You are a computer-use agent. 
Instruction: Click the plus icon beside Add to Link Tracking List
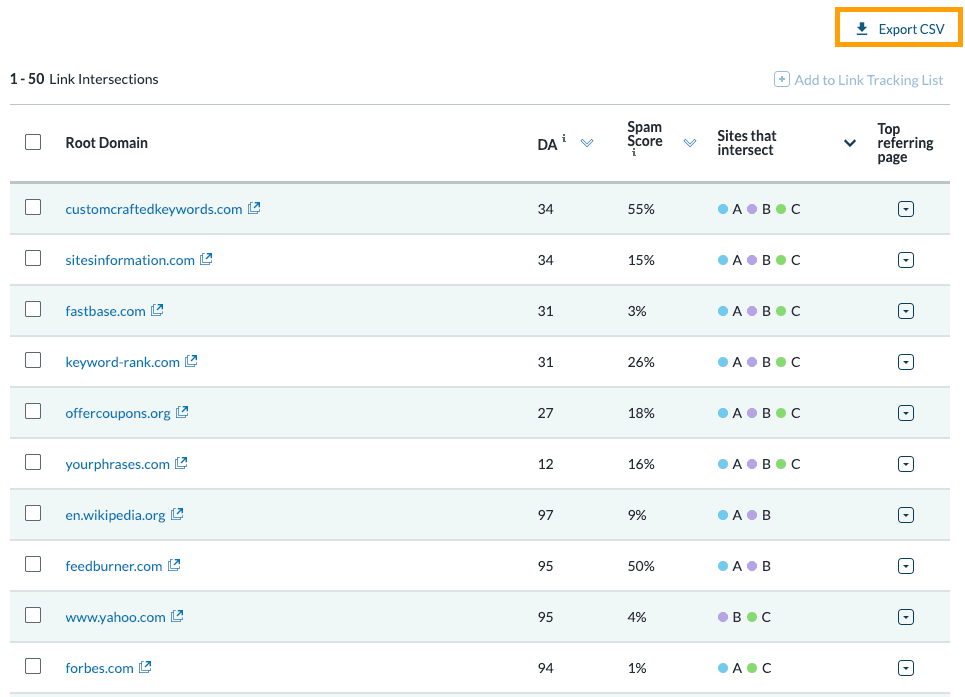[780, 79]
